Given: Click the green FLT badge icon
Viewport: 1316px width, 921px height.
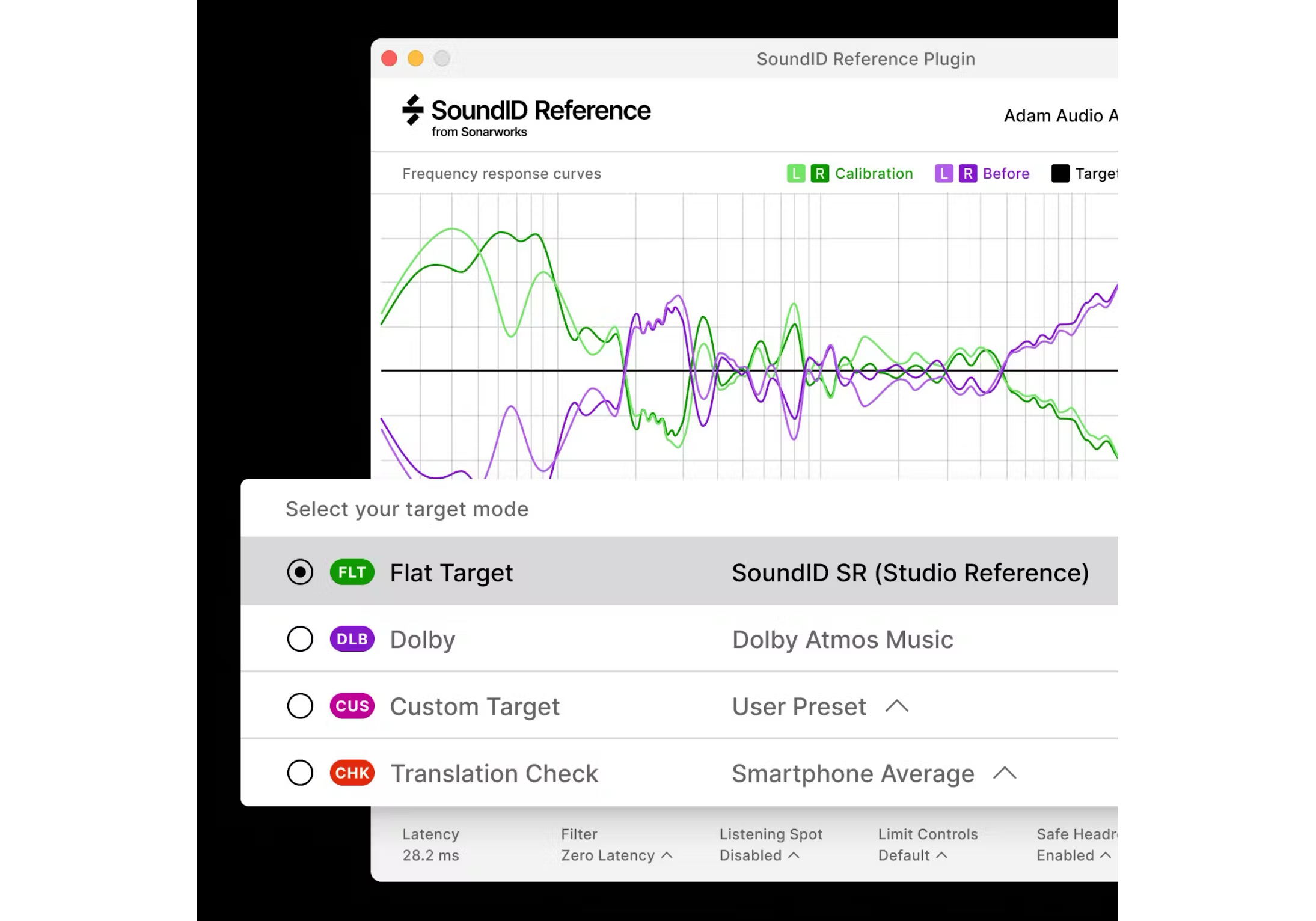Looking at the screenshot, I should [x=352, y=572].
